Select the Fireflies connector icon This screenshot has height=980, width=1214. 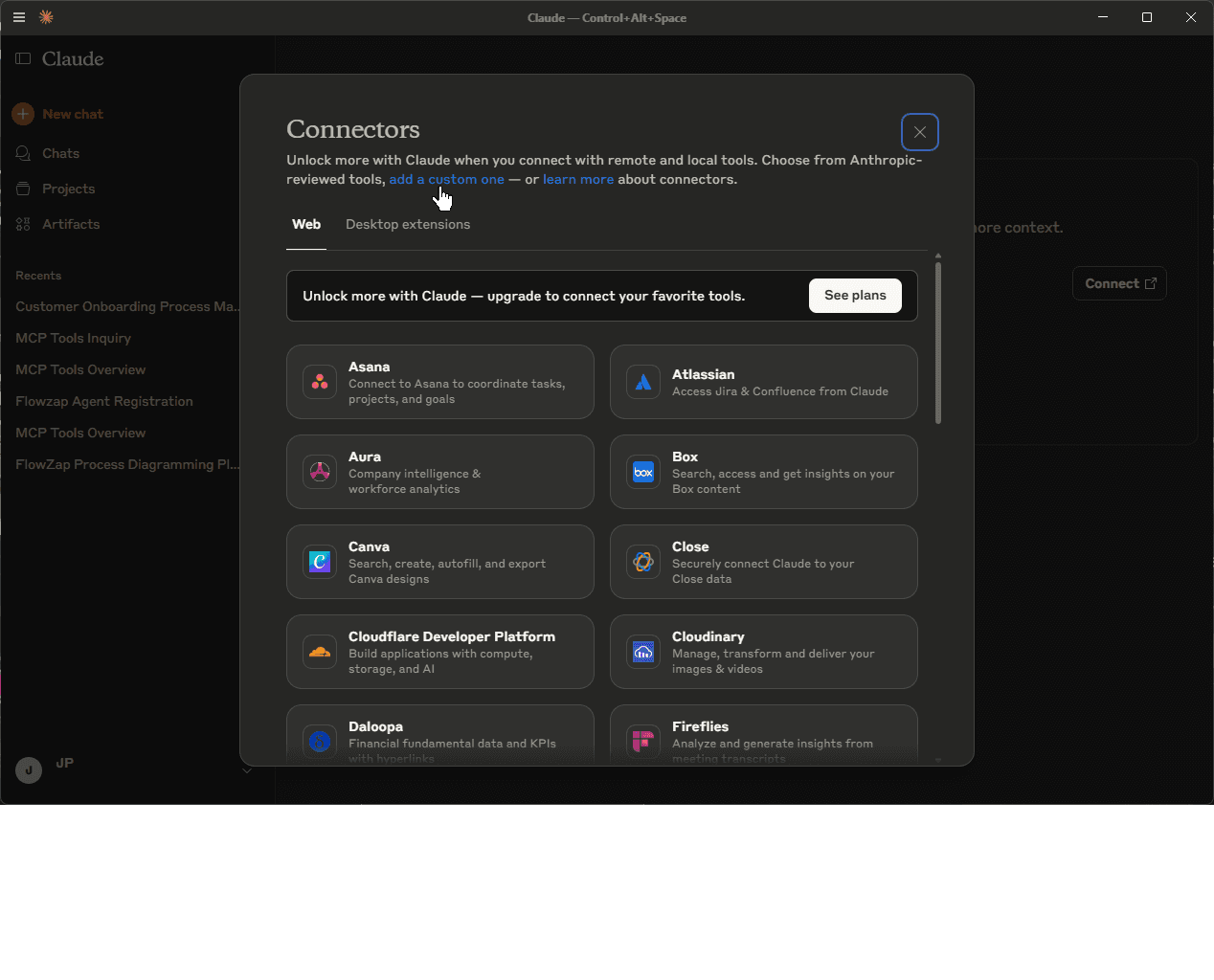tap(642, 742)
